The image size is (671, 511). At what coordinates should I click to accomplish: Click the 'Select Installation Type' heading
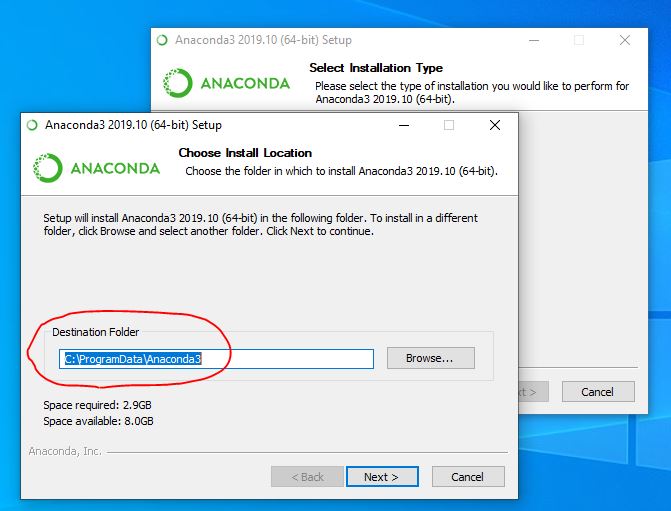pos(376,68)
